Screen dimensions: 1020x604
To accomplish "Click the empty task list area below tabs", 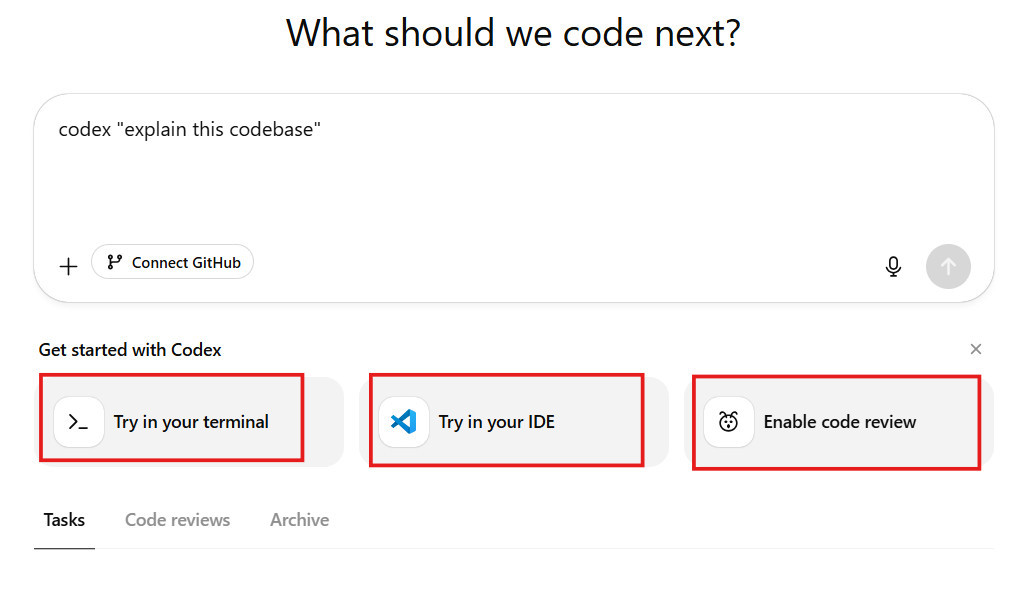I will click(513, 578).
